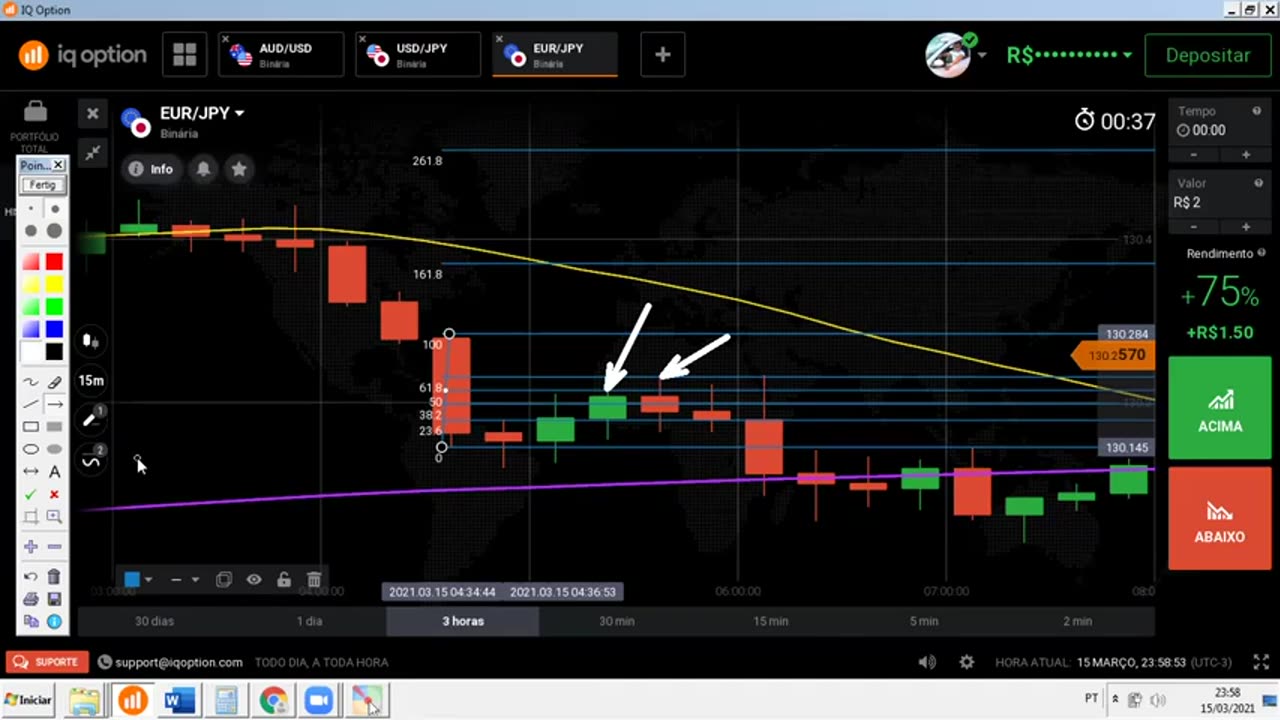Select the green checkmark stamp
The height and width of the screenshot is (720, 1280).
[x=31, y=494]
